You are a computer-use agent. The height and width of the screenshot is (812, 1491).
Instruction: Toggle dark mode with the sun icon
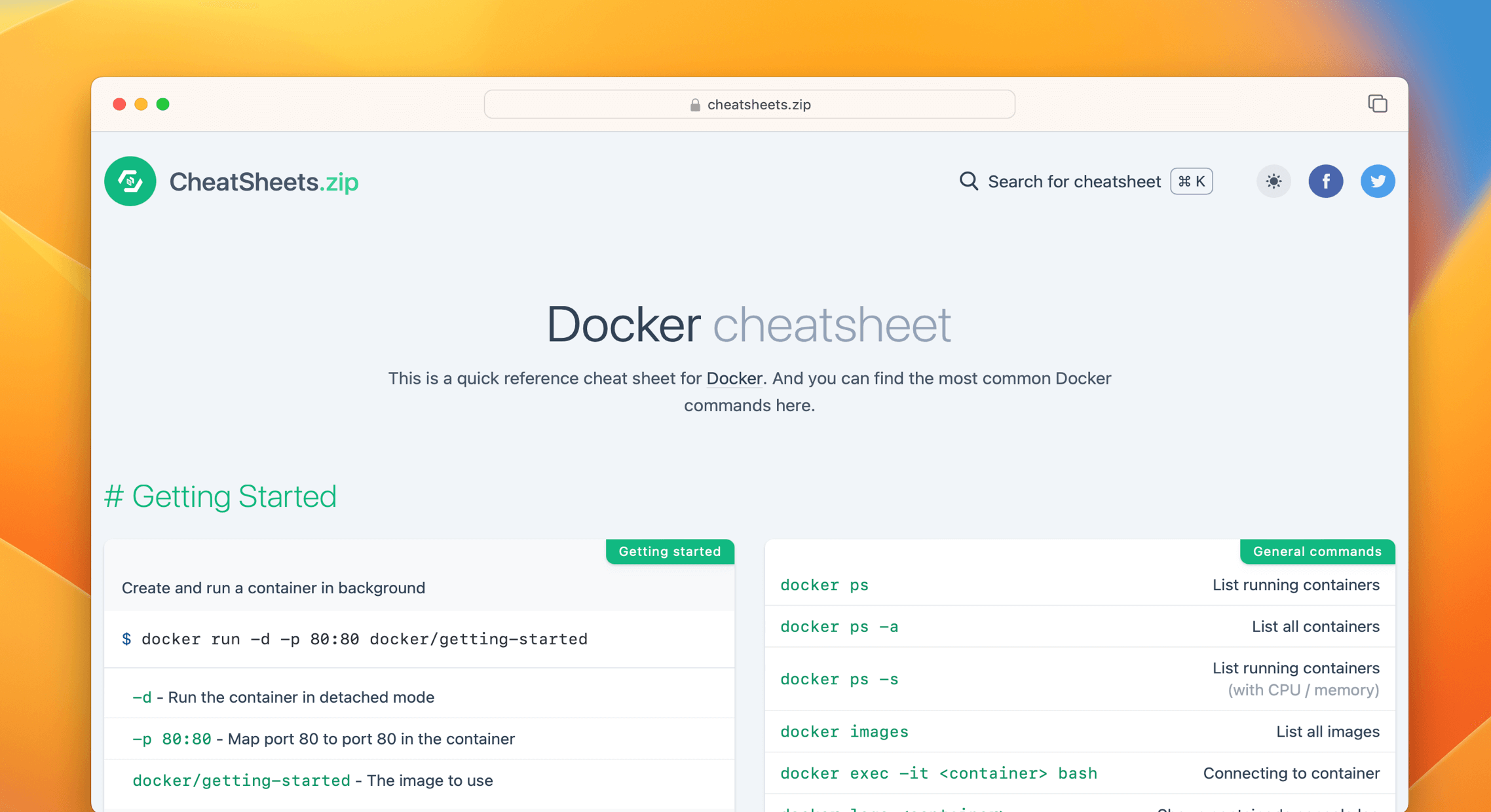pyautogui.click(x=1273, y=181)
